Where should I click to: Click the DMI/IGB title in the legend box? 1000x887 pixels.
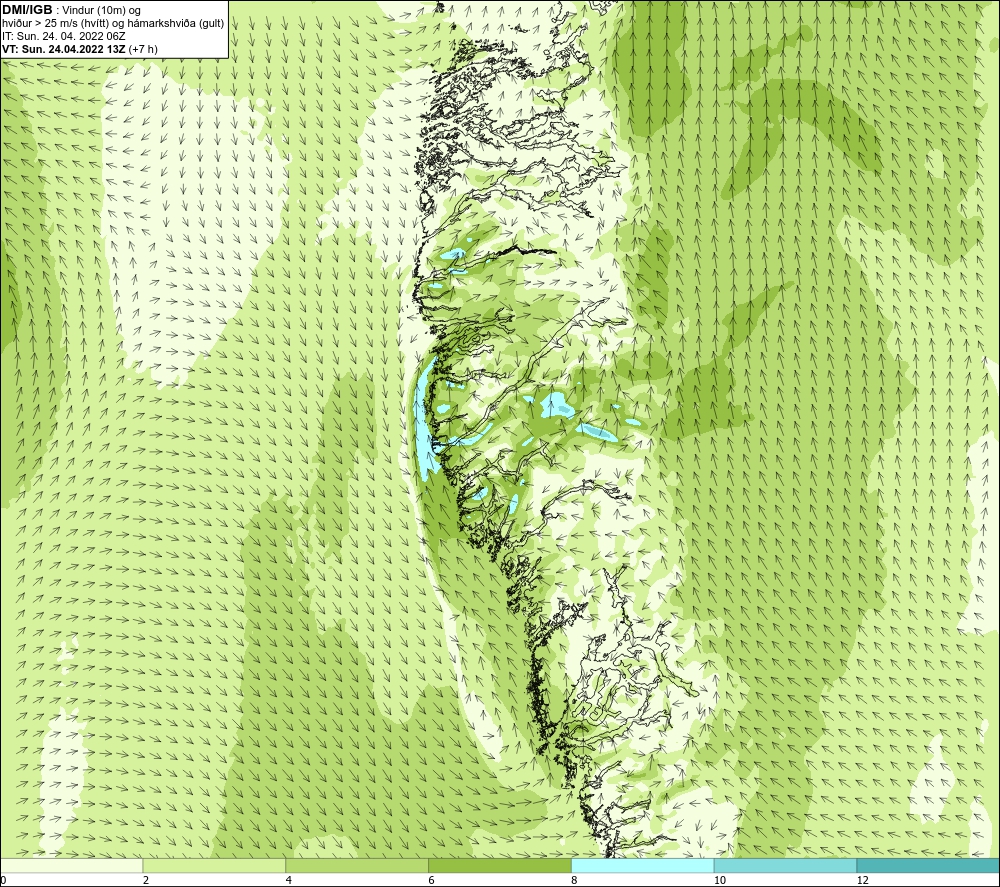click(x=27, y=10)
